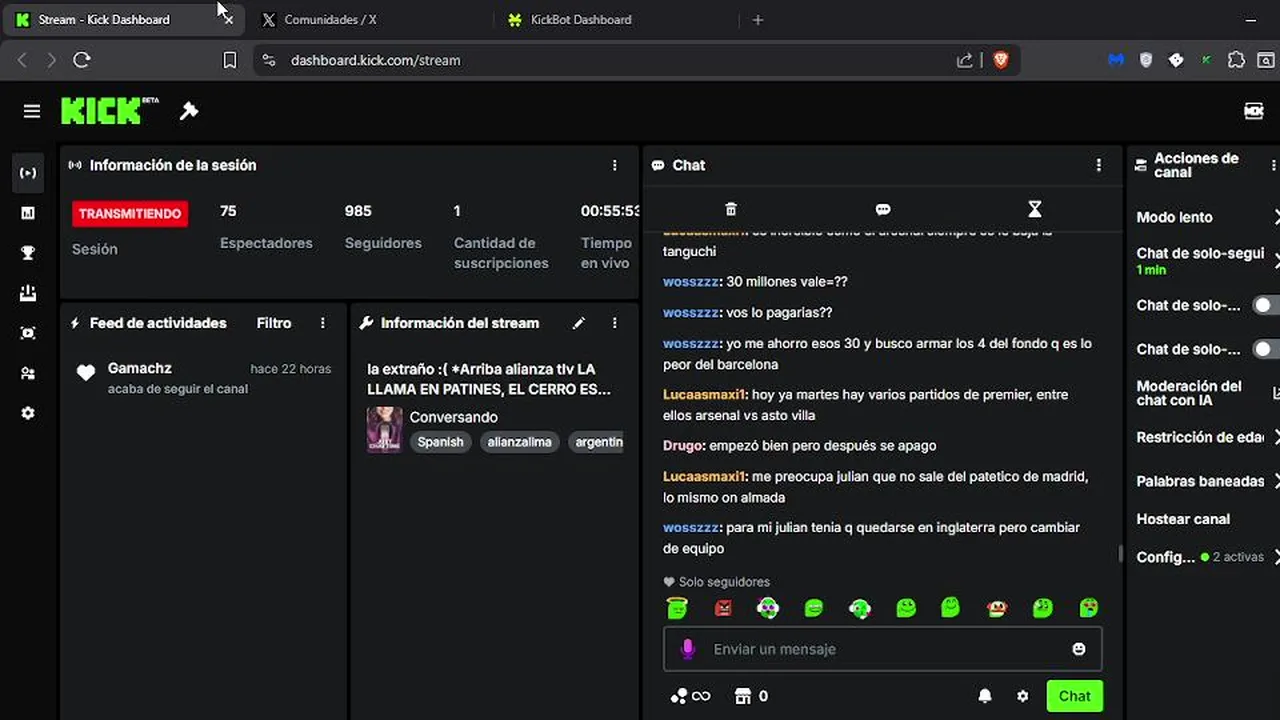The height and width of the screenshot is (720, 1280).
Task: Open the podium leaderboard sidebar icon
Action: 28,293
